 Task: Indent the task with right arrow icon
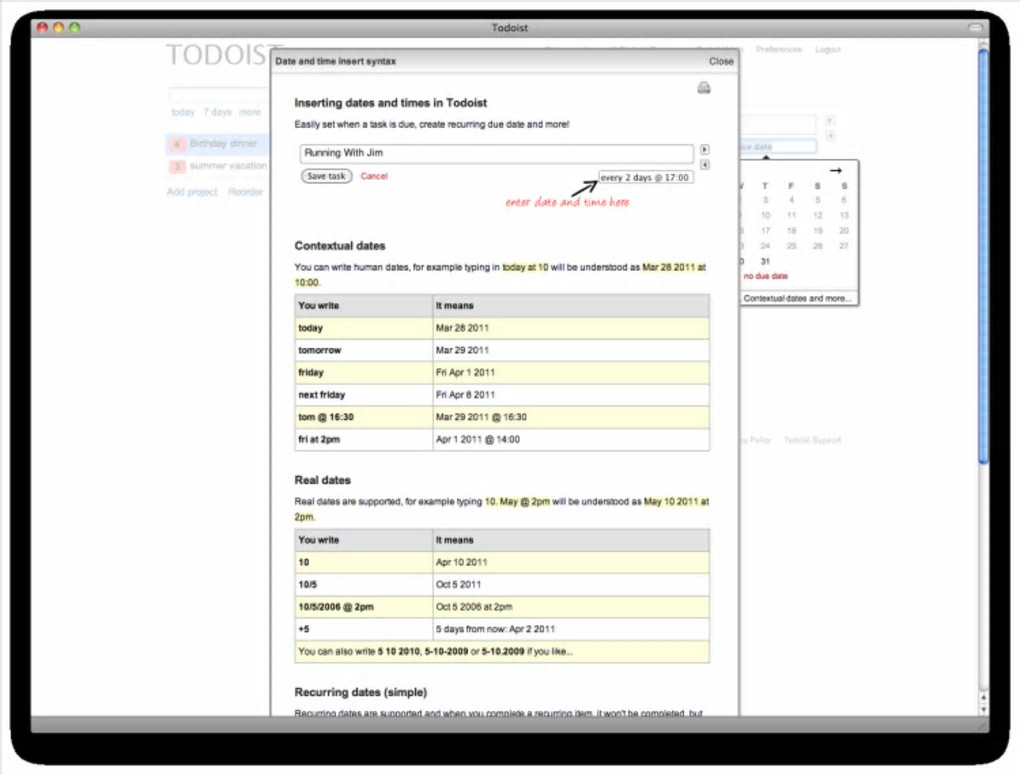point(705,150)
